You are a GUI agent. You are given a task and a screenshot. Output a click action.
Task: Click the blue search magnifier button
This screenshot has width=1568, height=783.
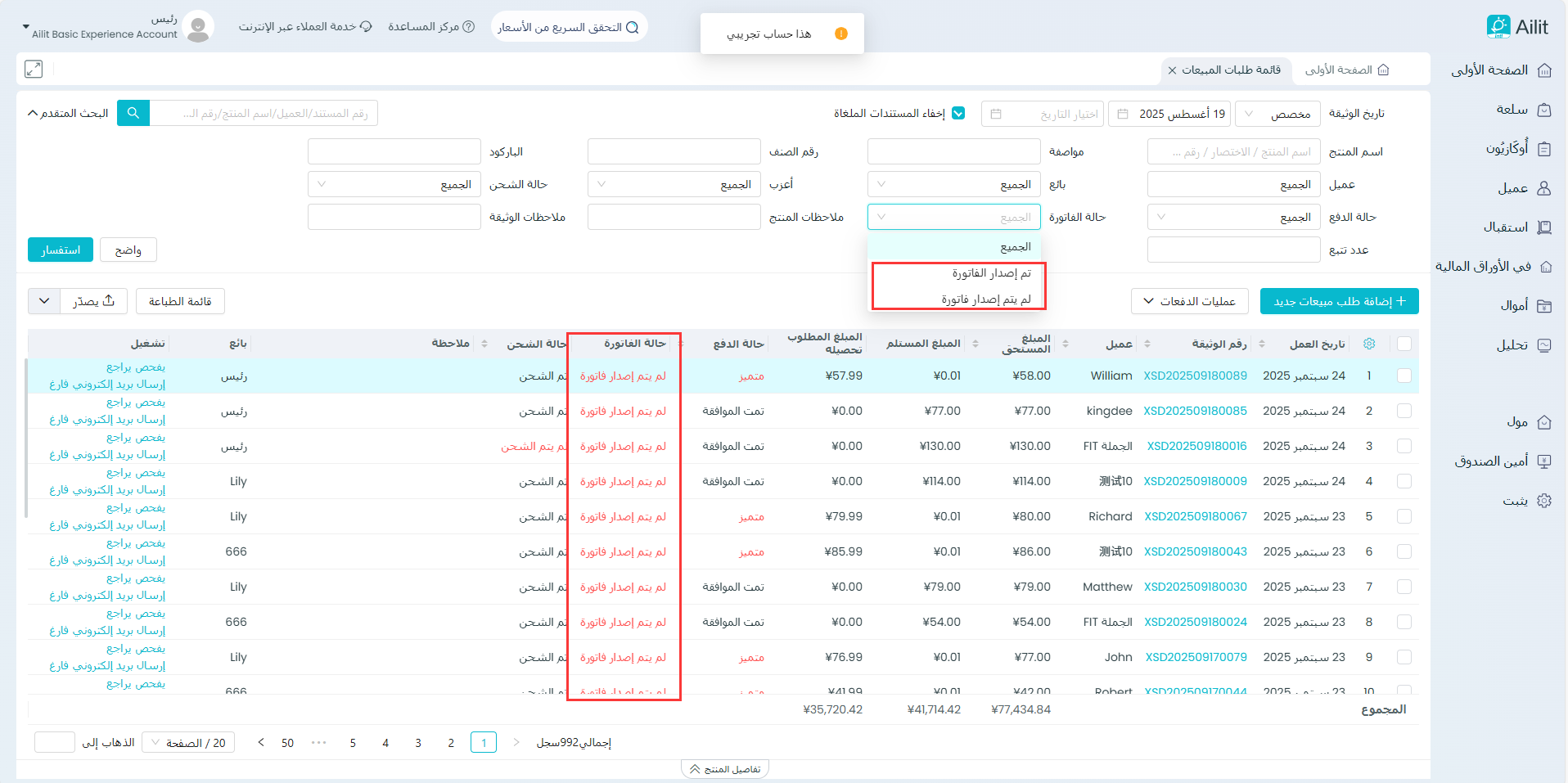pyautogui.click(x=133, y=113)
